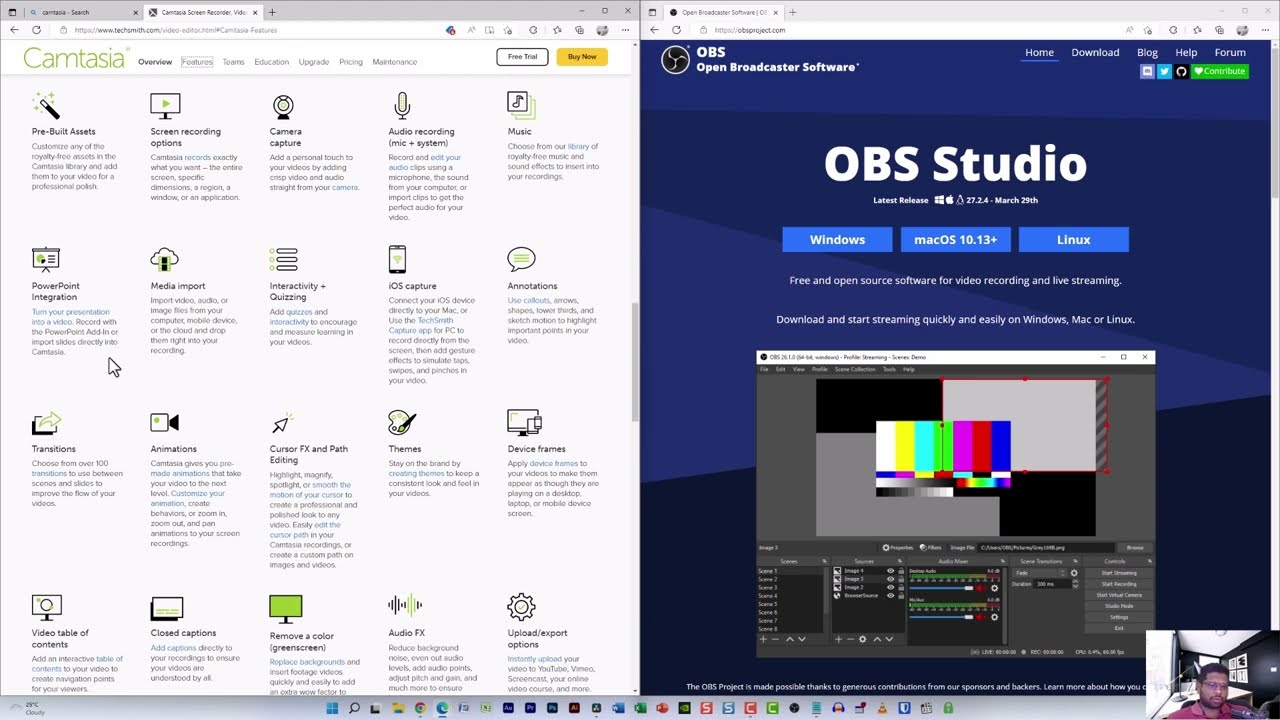Click the 'Add captions' link
This screenshot has width=1280, height=720.
click(173, 648)
